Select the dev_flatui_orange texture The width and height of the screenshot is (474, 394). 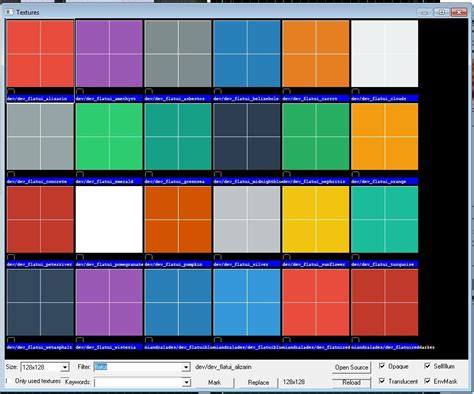(x=385, y=136)
